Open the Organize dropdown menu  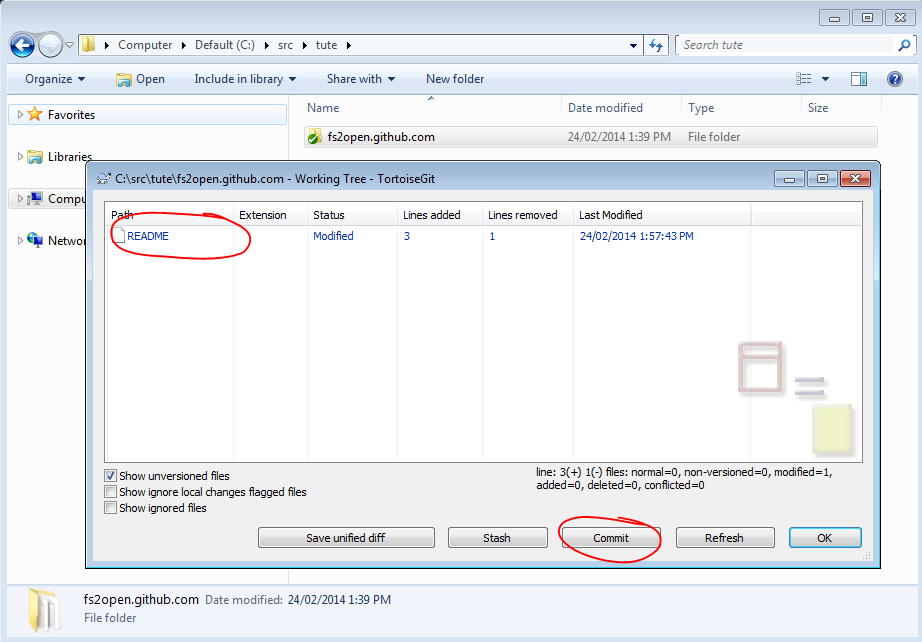point(55,79)
